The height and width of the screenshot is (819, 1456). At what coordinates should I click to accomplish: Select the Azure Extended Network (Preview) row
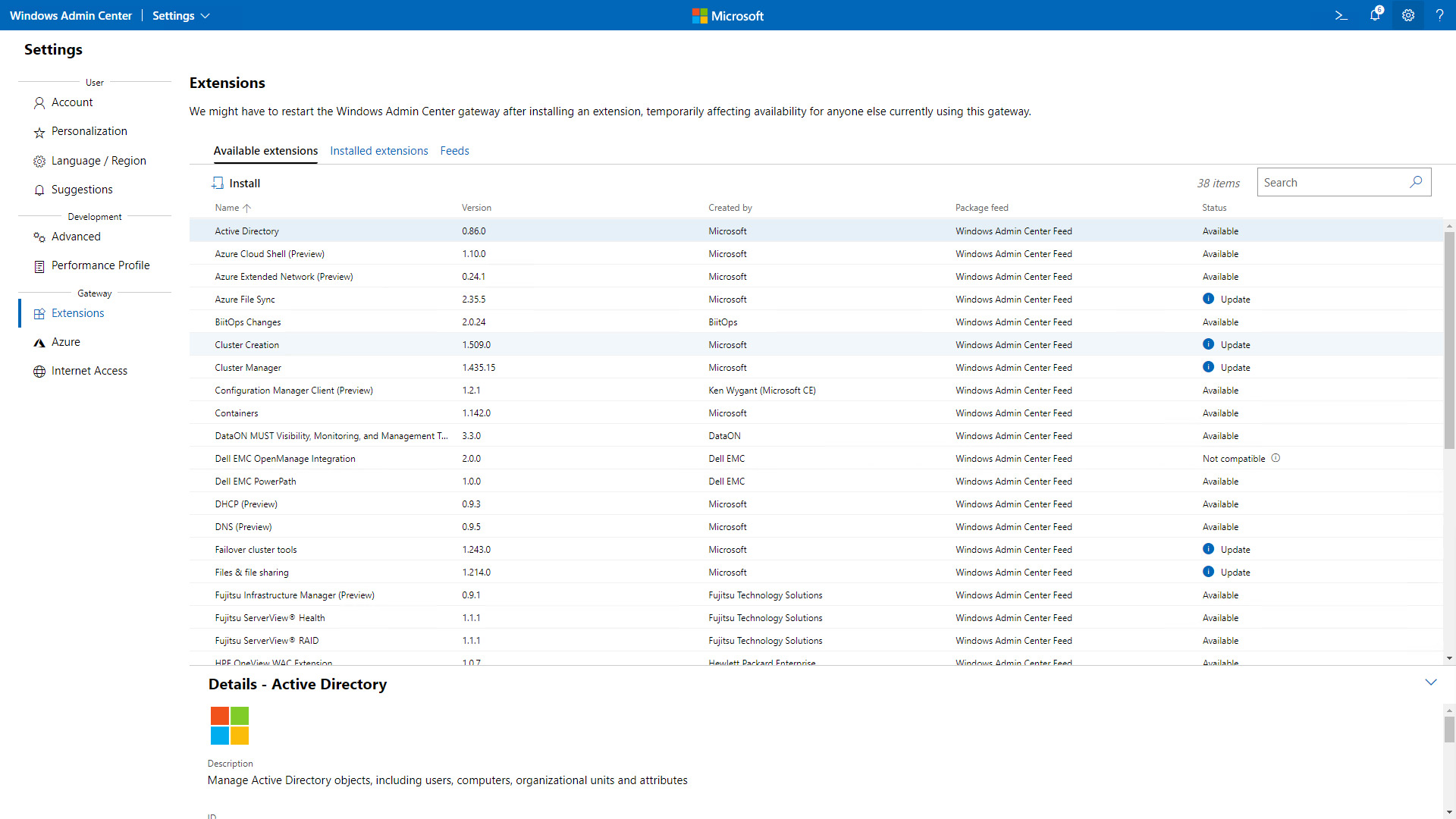[816, 276]
